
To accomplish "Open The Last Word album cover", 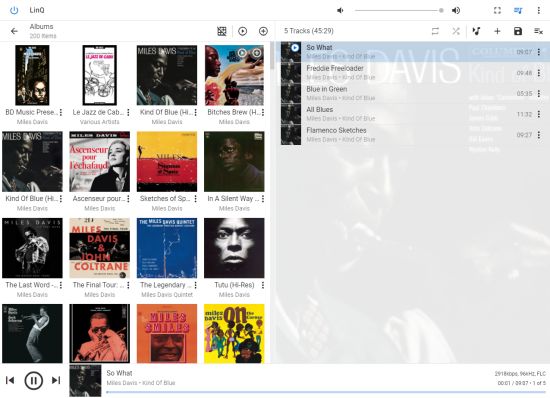I will pyautogui.click(x=32, y=248).
